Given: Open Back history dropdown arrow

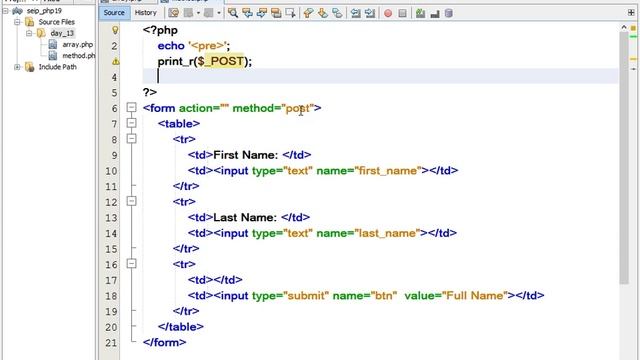Looking at the screenshot, I should 198,13.
